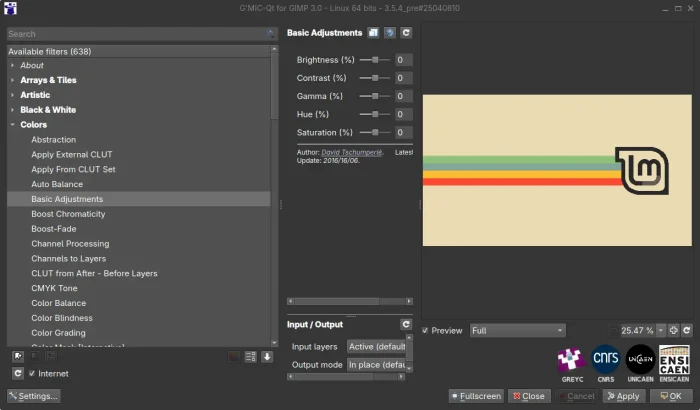Viewport: 700px width, 410px height.
Task: Click the filter selection mode list icon
Action: (250, 356)
